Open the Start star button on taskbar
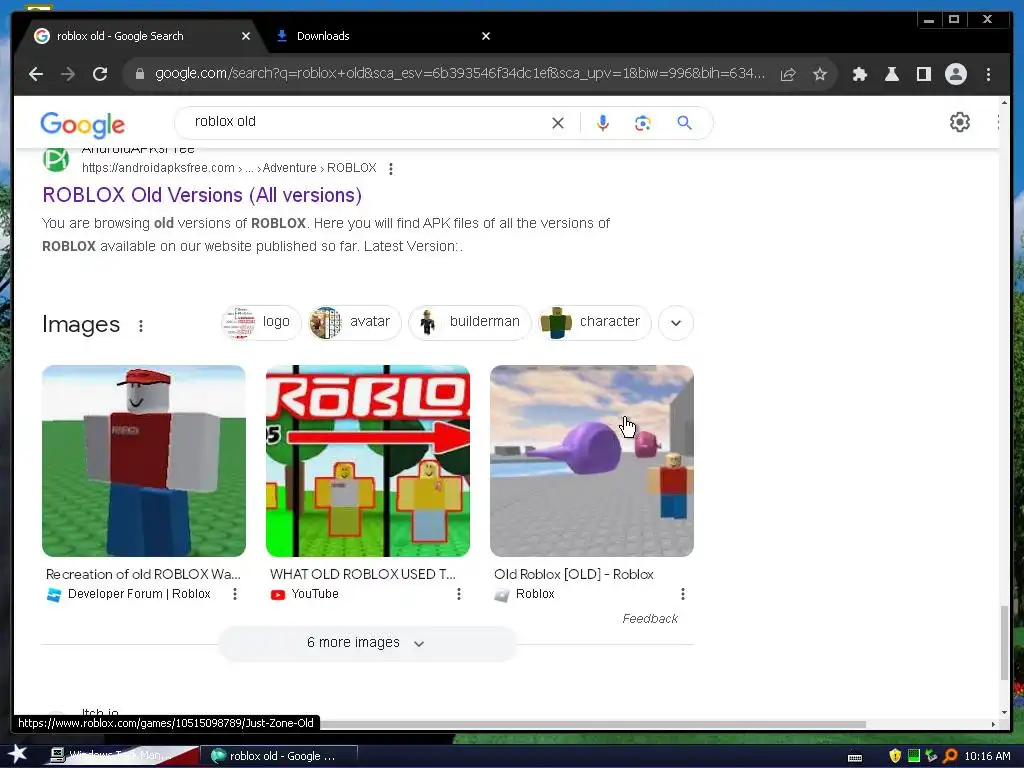Viewport: 1024px width, 768px height. [17, 755]
